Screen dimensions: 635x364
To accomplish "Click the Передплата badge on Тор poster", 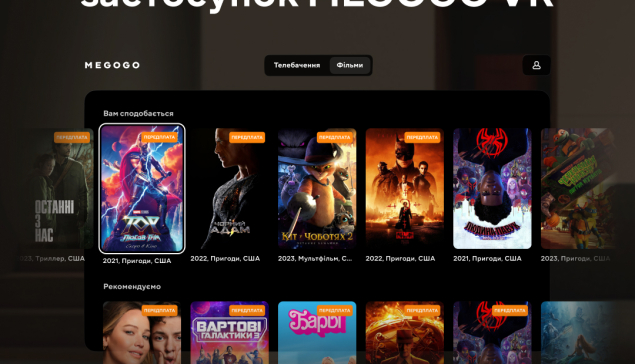I will click(160, 137).
